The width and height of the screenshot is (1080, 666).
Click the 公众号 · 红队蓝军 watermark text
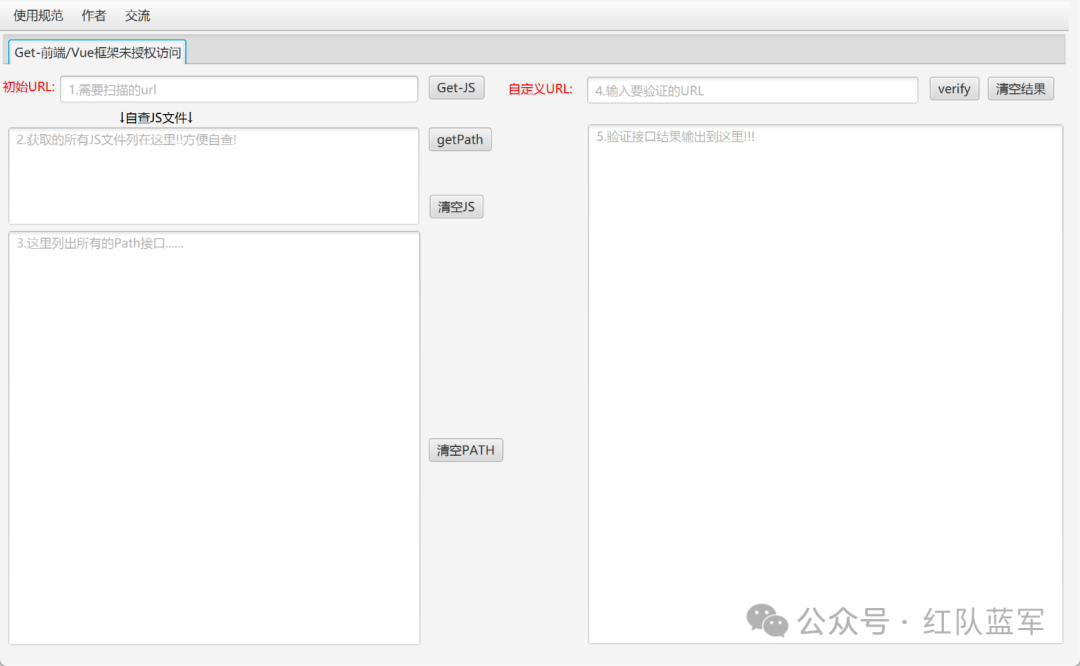[x=922, y=622]
